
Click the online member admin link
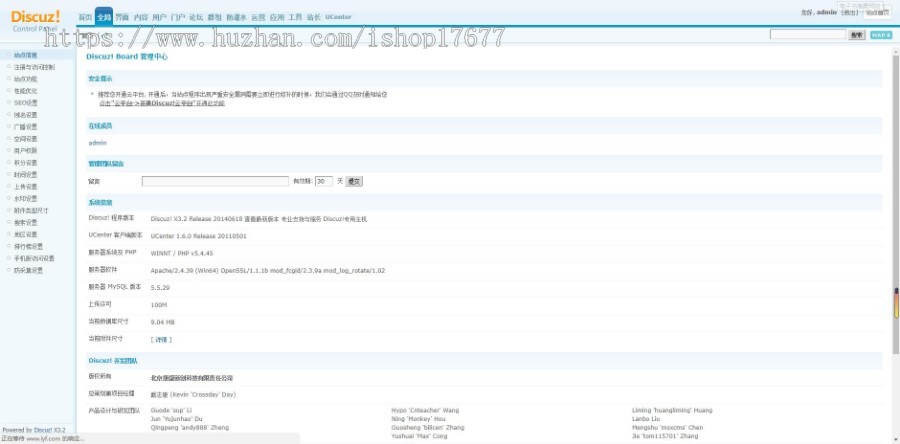click(98, 143)
